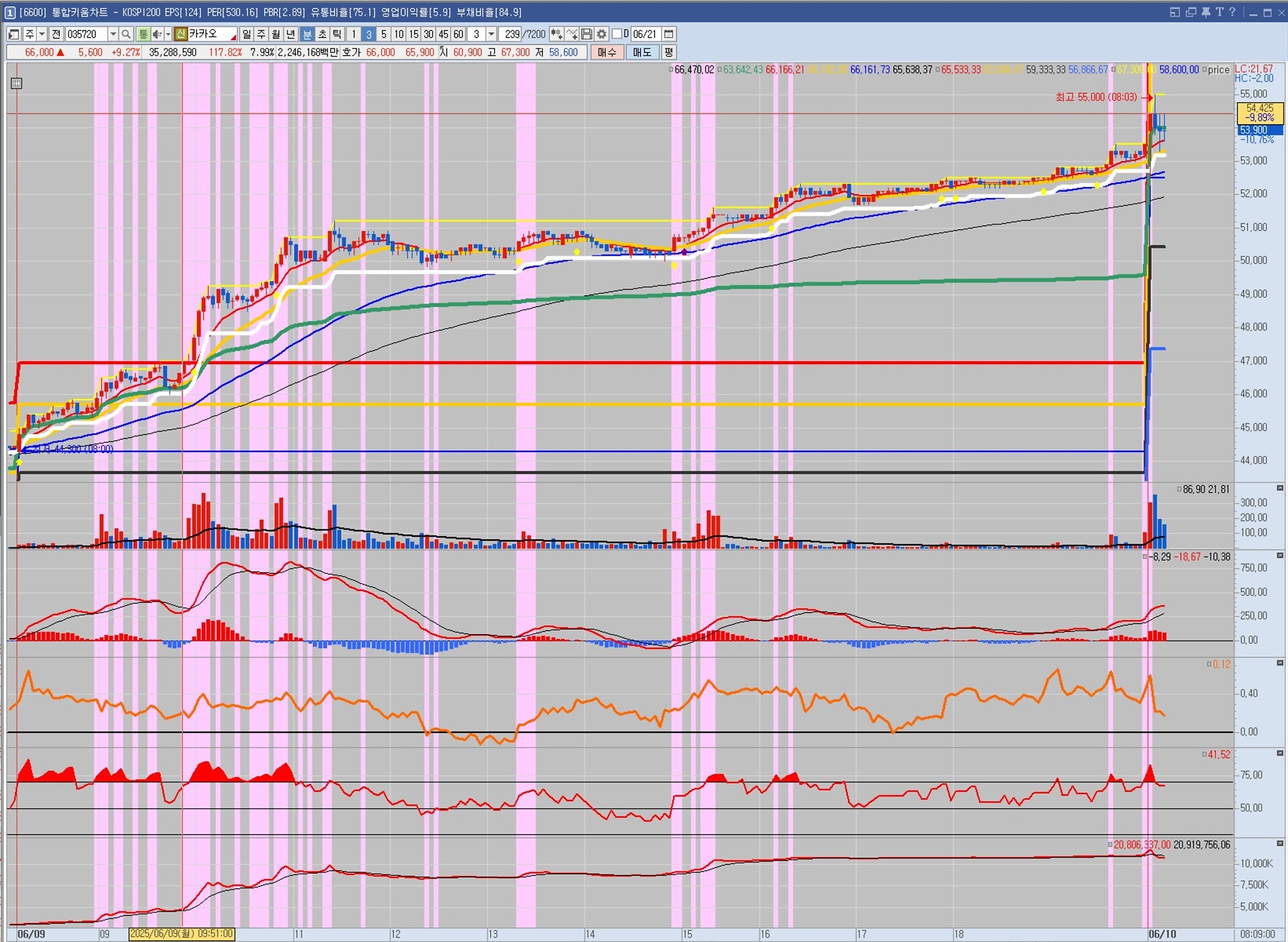Expand the 주 market type dropdown
Screen dimensions: 1288x942
point(42,34)
